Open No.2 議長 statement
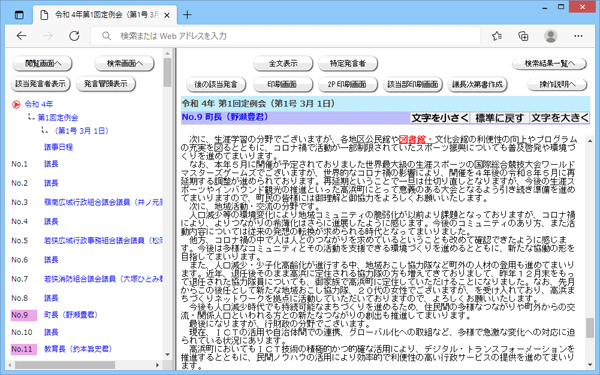Screen dimensions: 600x375 point(51,183)
